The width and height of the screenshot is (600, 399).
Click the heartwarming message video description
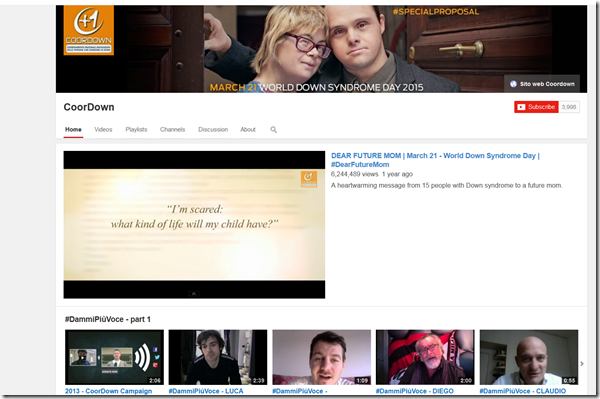point(446,186)
